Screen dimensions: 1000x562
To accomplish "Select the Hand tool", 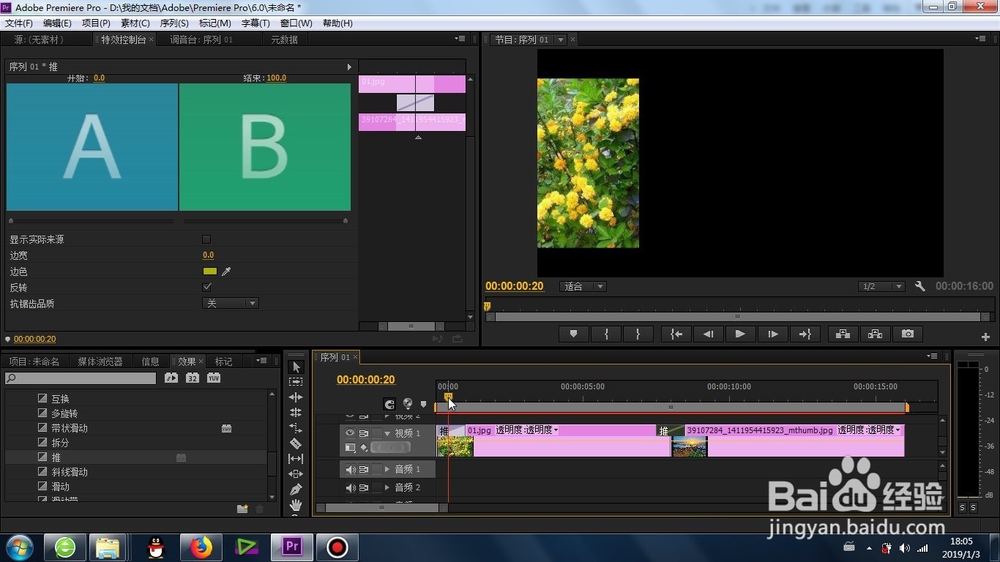I will tap(296, 505).
